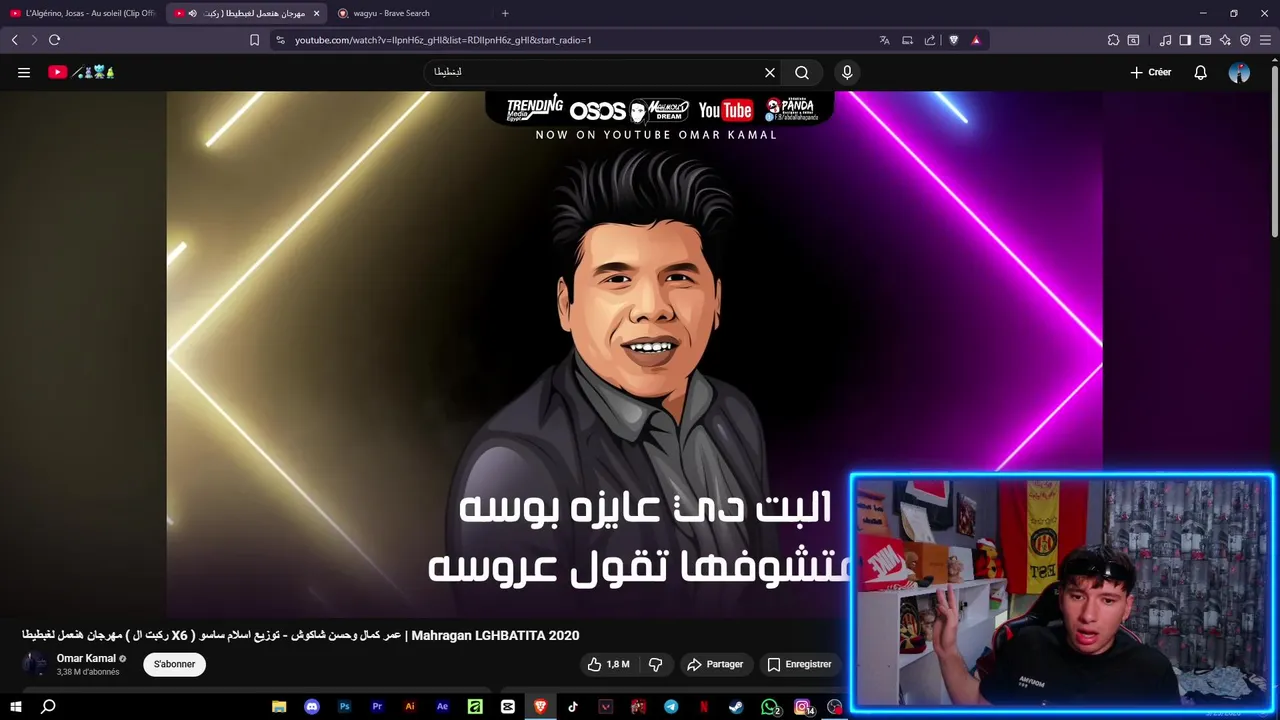Launch After Effects from taskbar
Screen dimensions: 1280x720
click(442, 707)
